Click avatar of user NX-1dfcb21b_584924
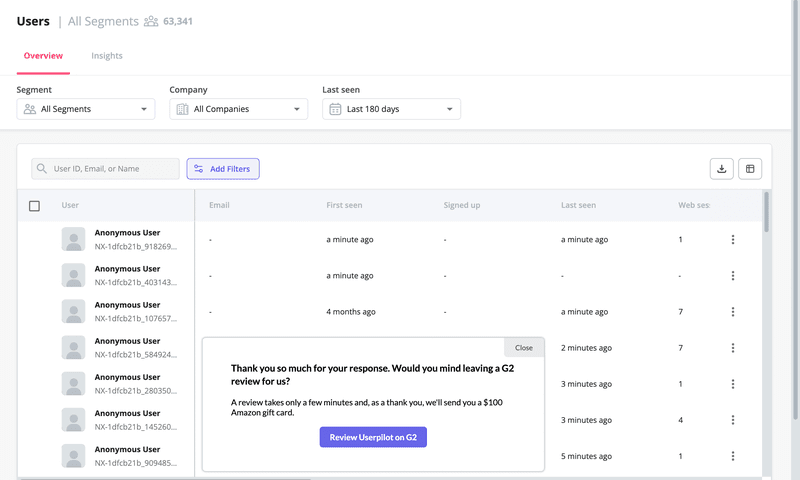This screenshot has width=800, height=480. [x=73, y=347]
